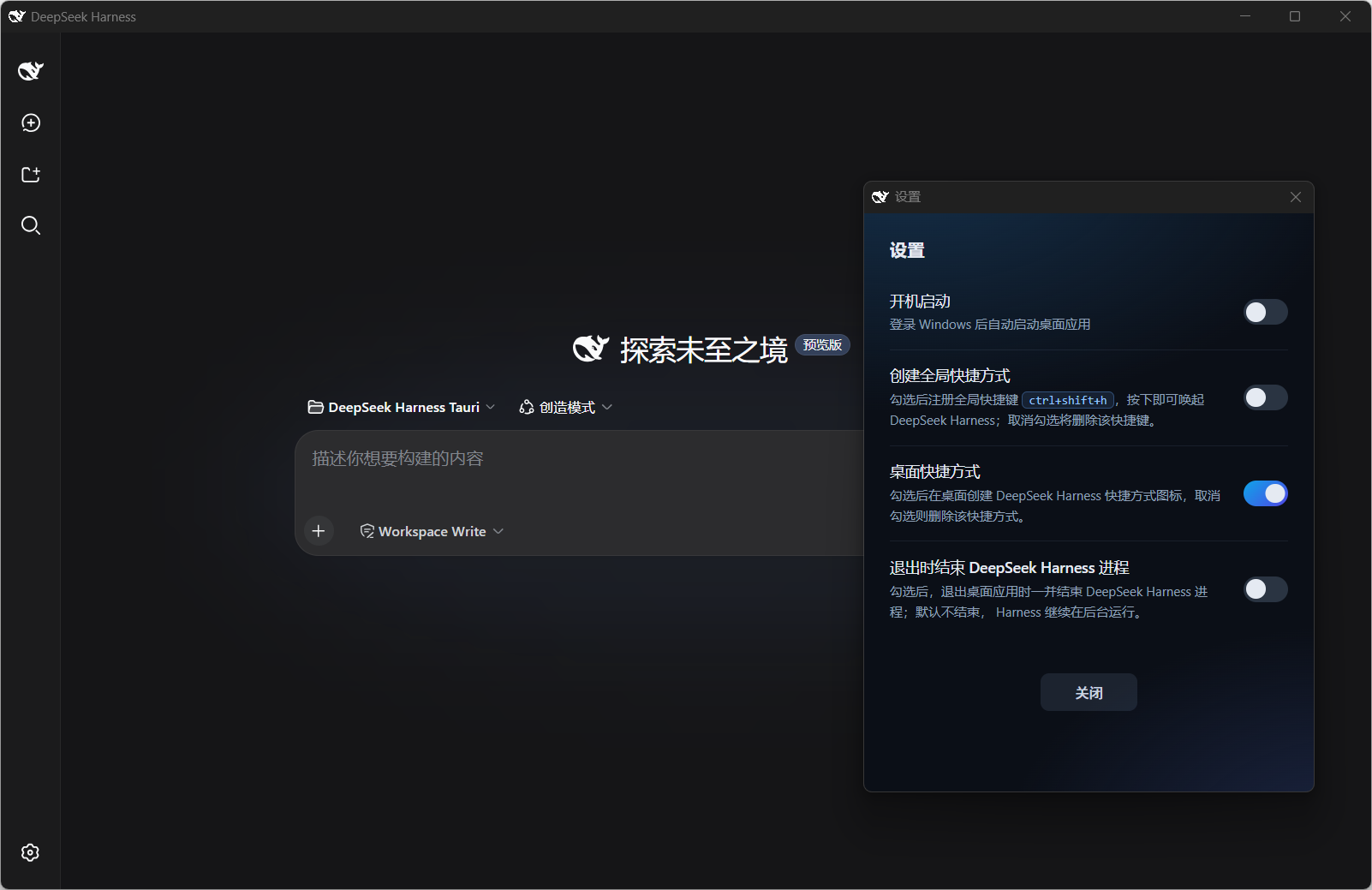Image resolution: width=1372 pixels, height=890 pixels.
Task: Click the 预览版 badge
Action: [822, 344]
